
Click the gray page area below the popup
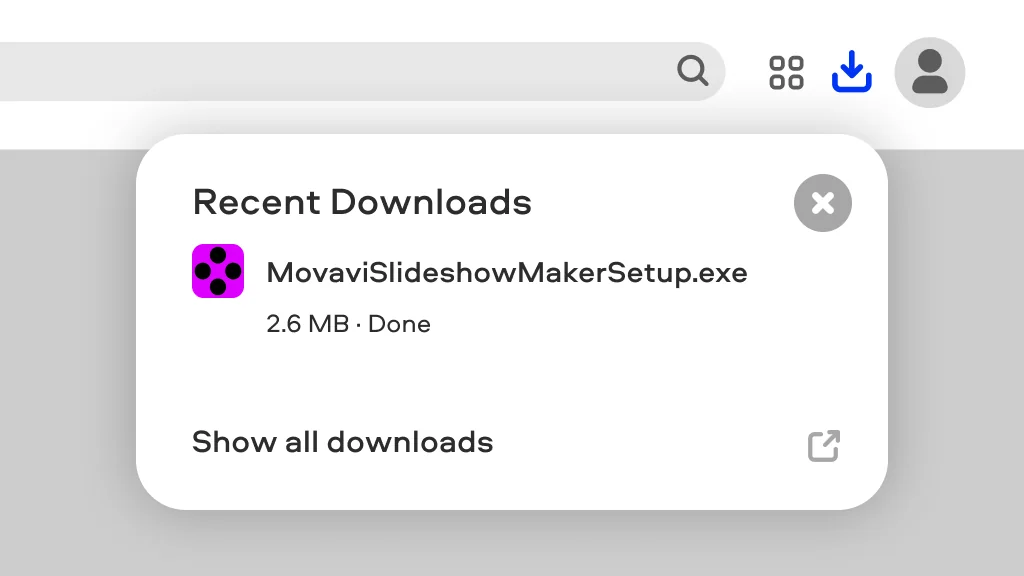pos(512,543)
